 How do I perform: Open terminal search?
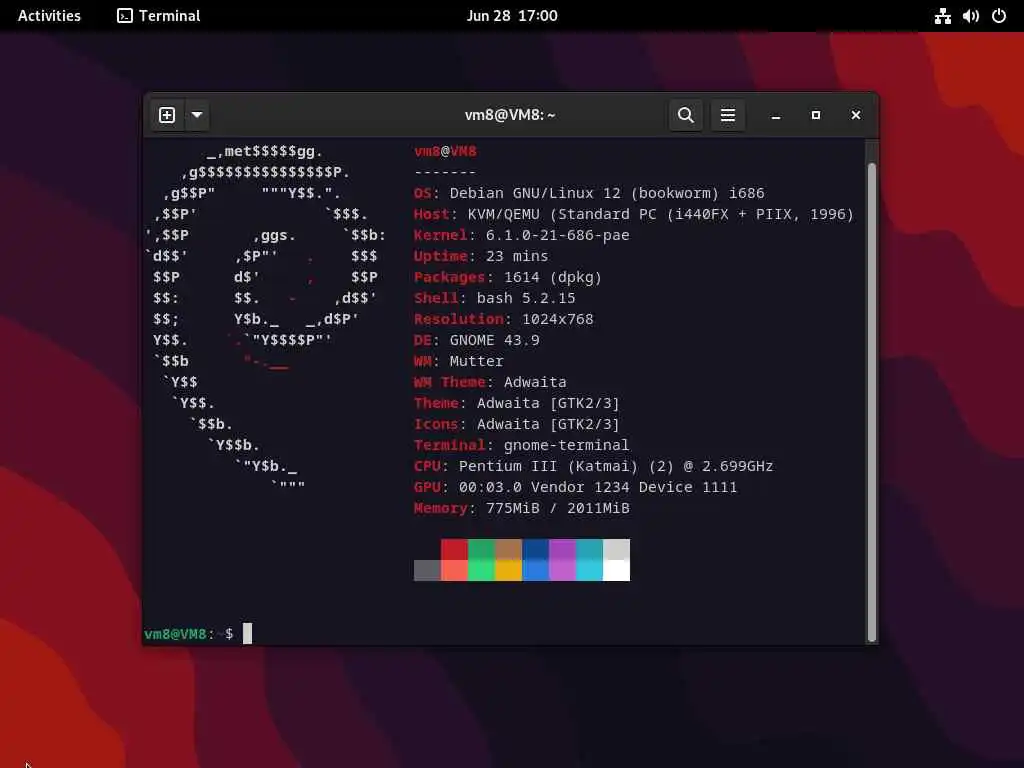point(686,115)
